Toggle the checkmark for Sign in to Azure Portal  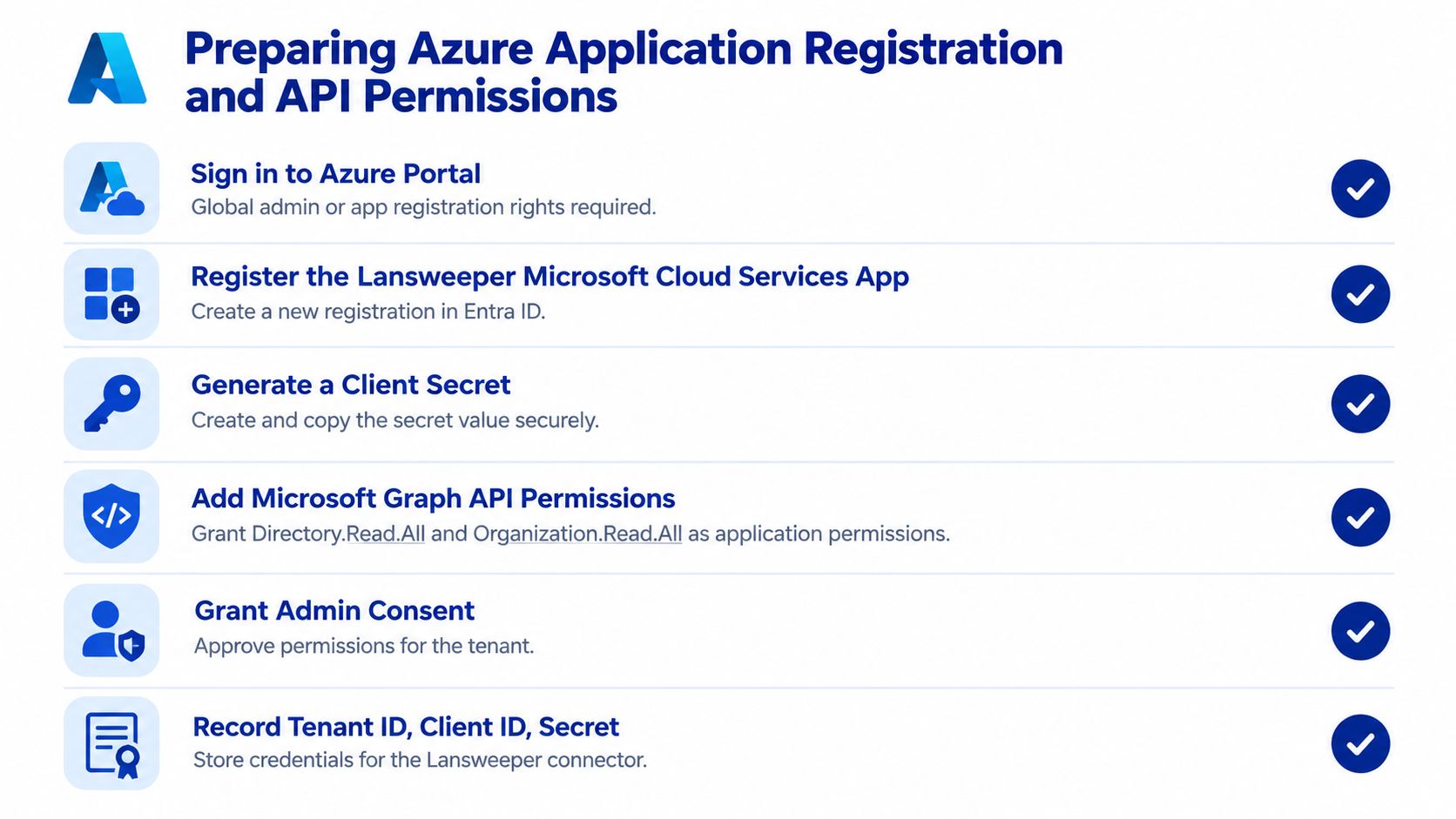[x=1360, y=189]
